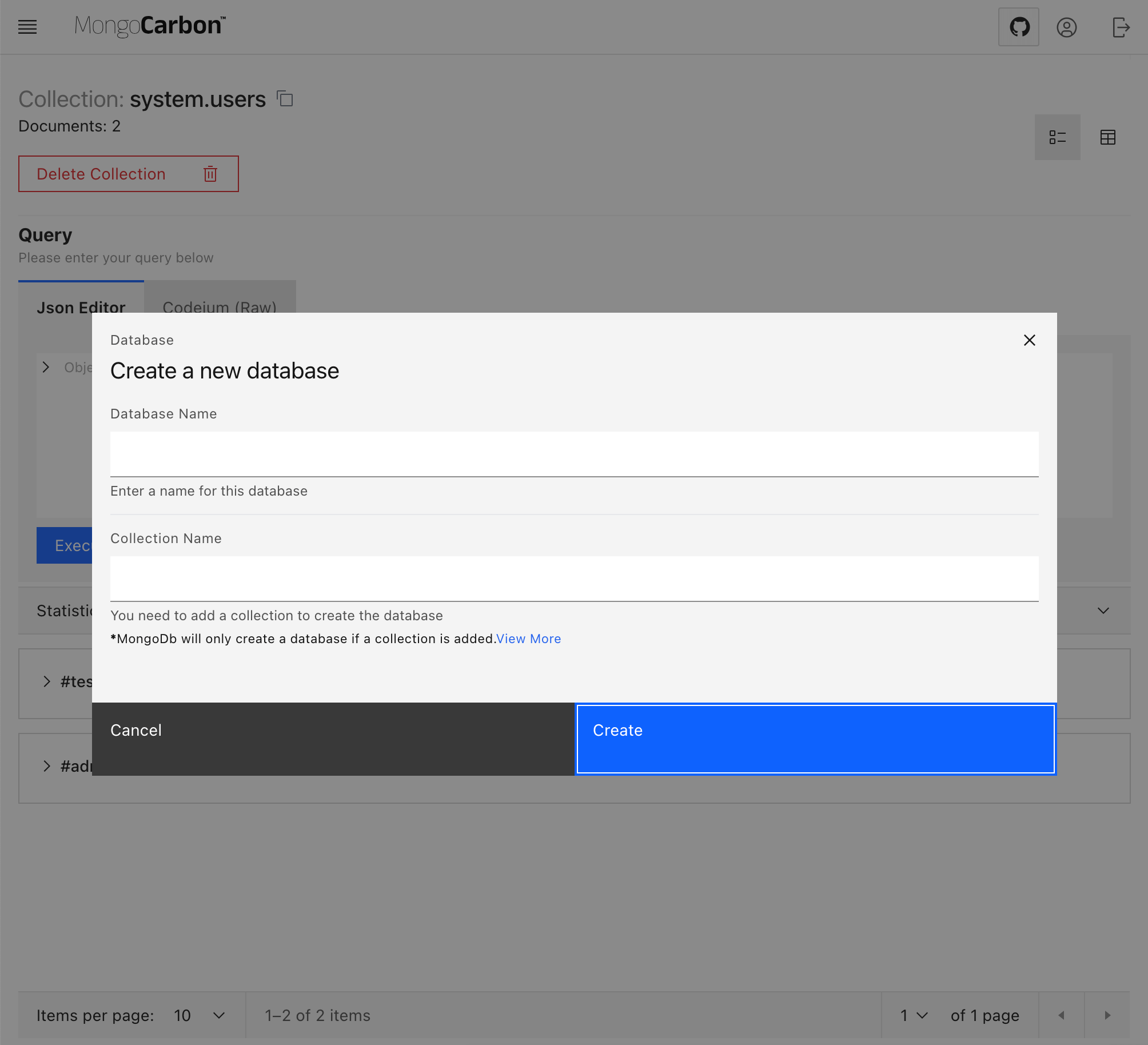1148x1045 pixels.
Task: Open the GitHub repository link icon
Action: click(x=1019, y=26)
